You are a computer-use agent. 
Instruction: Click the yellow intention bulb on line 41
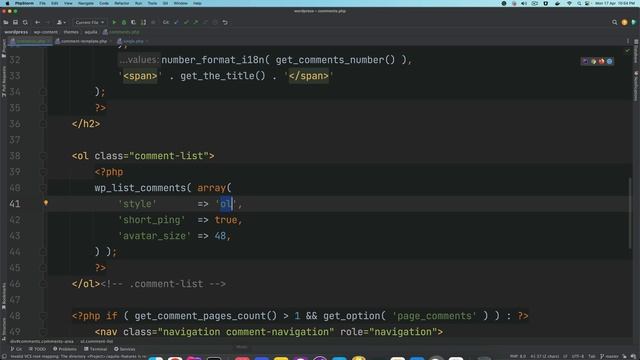tap(46, 203)
